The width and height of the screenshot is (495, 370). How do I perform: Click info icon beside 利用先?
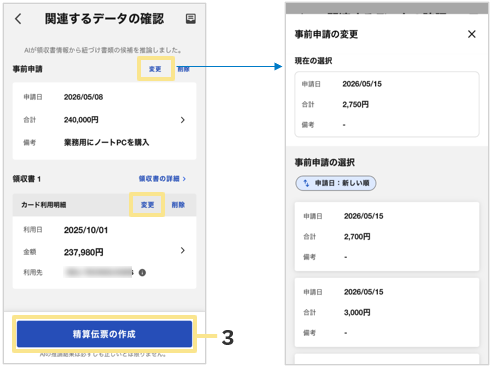coord(142,273)
